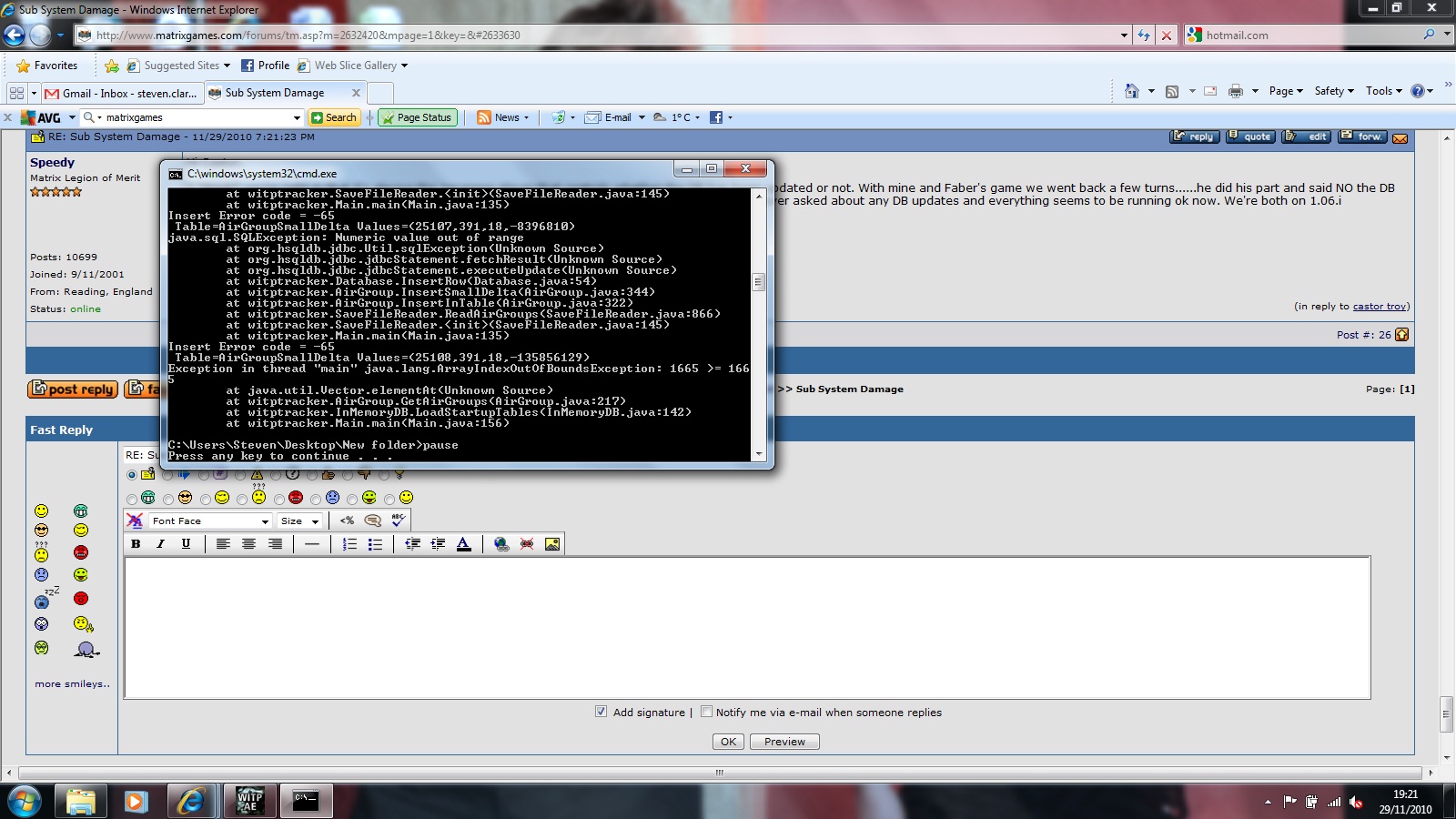
Task: Expand the address bar history dropdown
Action: coord(1124,35)
